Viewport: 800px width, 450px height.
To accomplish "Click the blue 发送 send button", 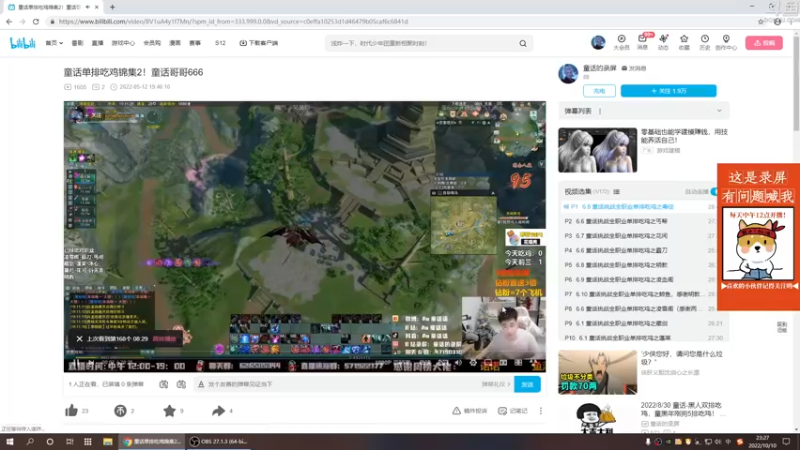I will pos(527,384).
